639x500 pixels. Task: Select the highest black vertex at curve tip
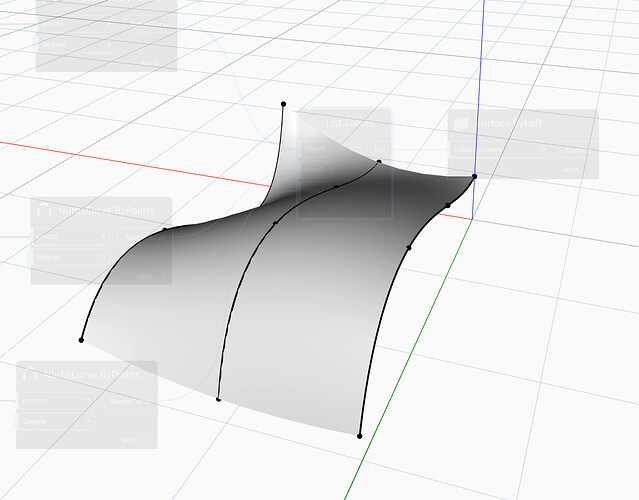tap(284, 104)
